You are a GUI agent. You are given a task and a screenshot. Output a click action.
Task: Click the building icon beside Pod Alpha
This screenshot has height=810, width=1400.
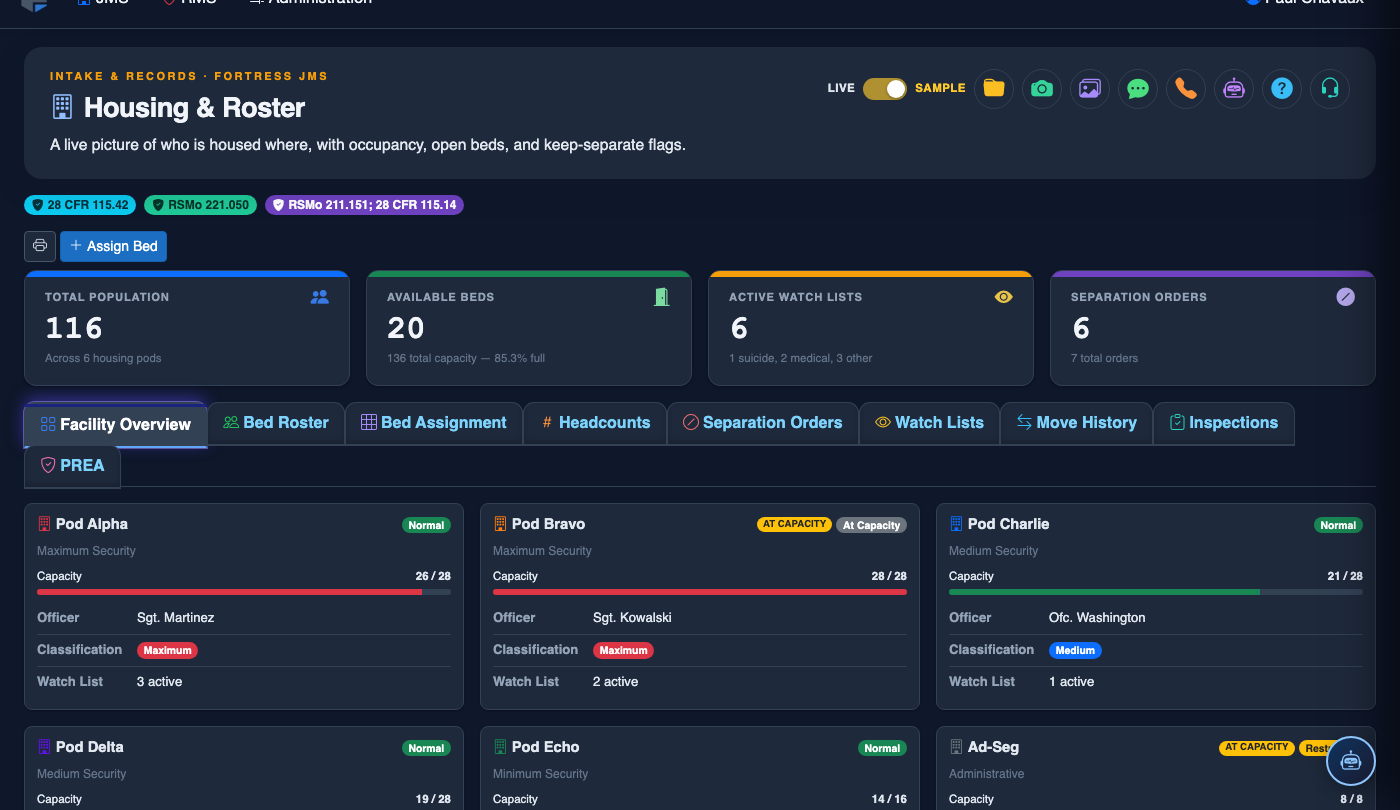pyautogui.click(x=44, y=524)
